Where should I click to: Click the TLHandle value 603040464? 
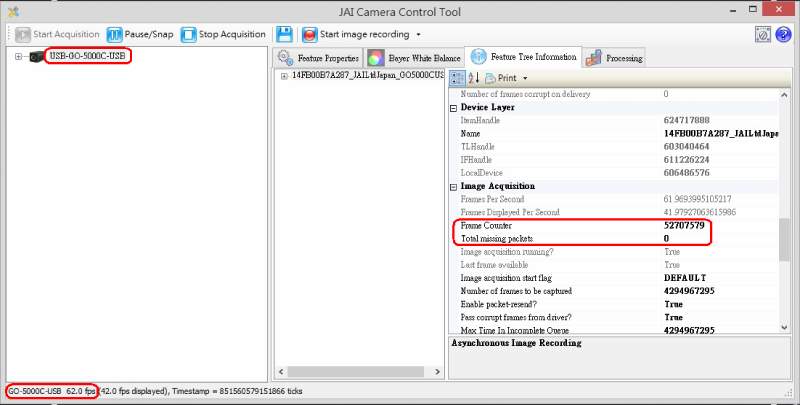[686, 146]
